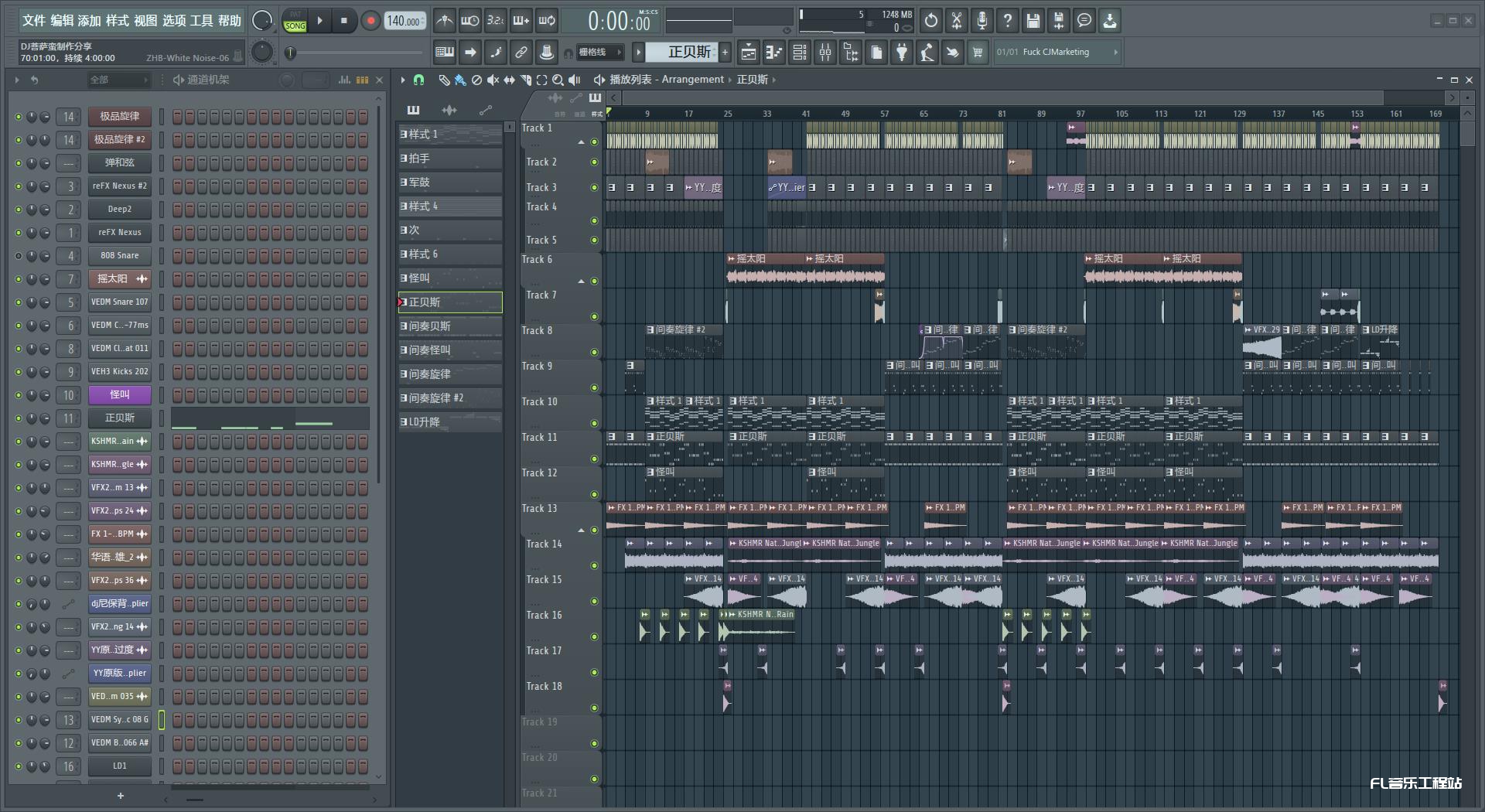Open the 添加 menu

(x=90, y=21)
